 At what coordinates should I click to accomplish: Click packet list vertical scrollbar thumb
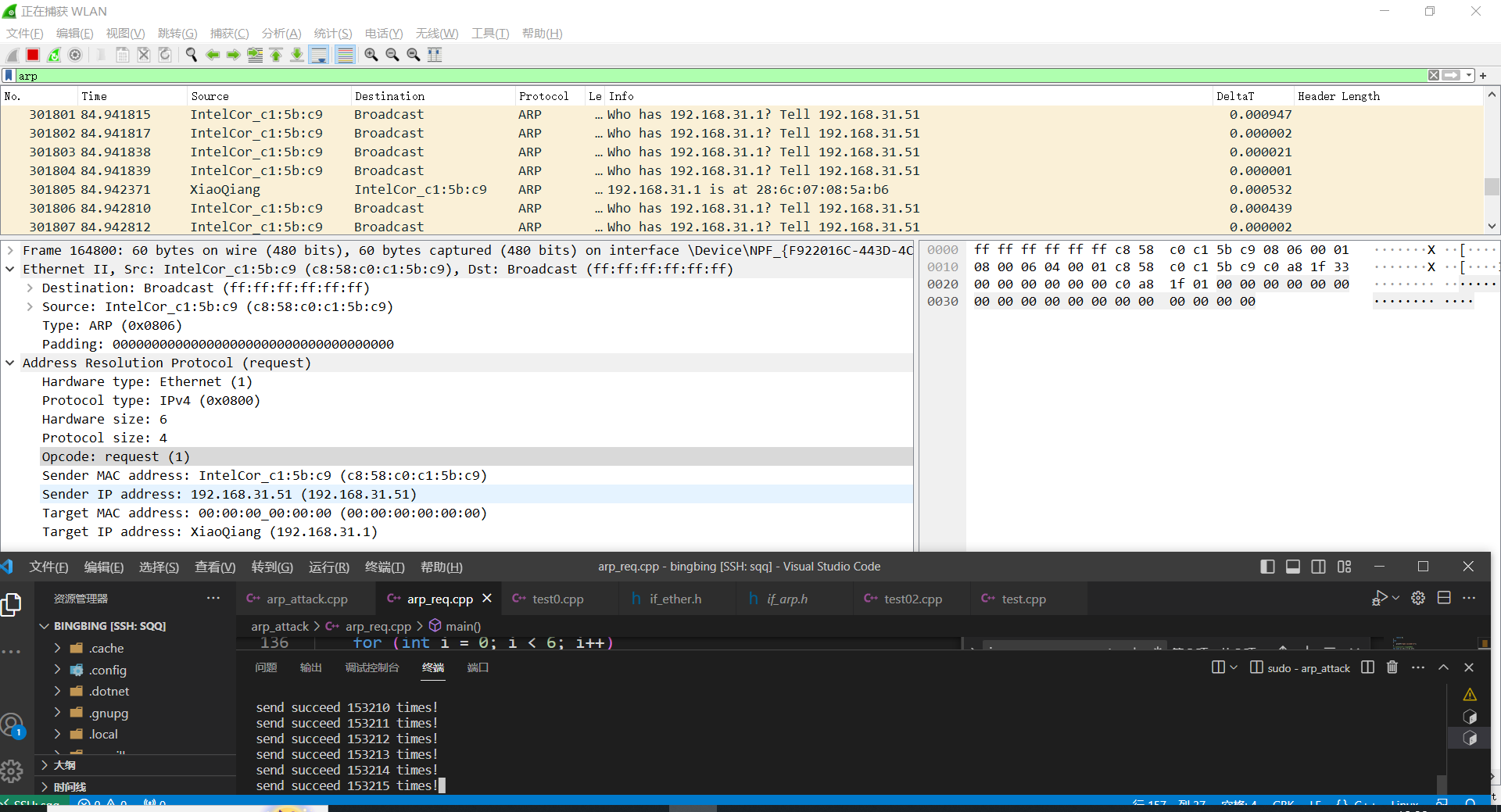pos(1492,187)
